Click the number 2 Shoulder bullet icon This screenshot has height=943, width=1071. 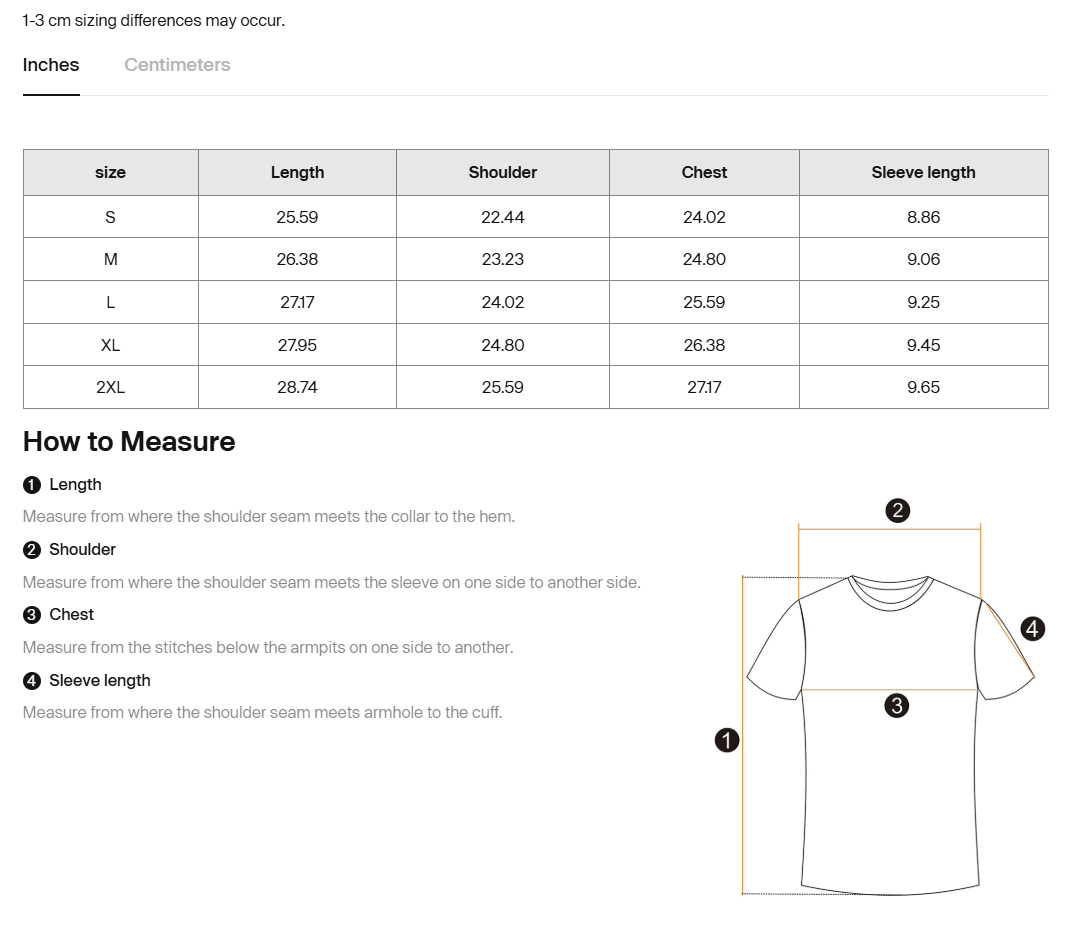coord(31,550)
